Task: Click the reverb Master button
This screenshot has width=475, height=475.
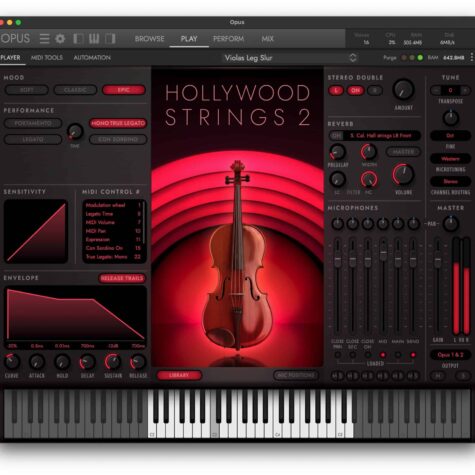Action: [403, 152]
